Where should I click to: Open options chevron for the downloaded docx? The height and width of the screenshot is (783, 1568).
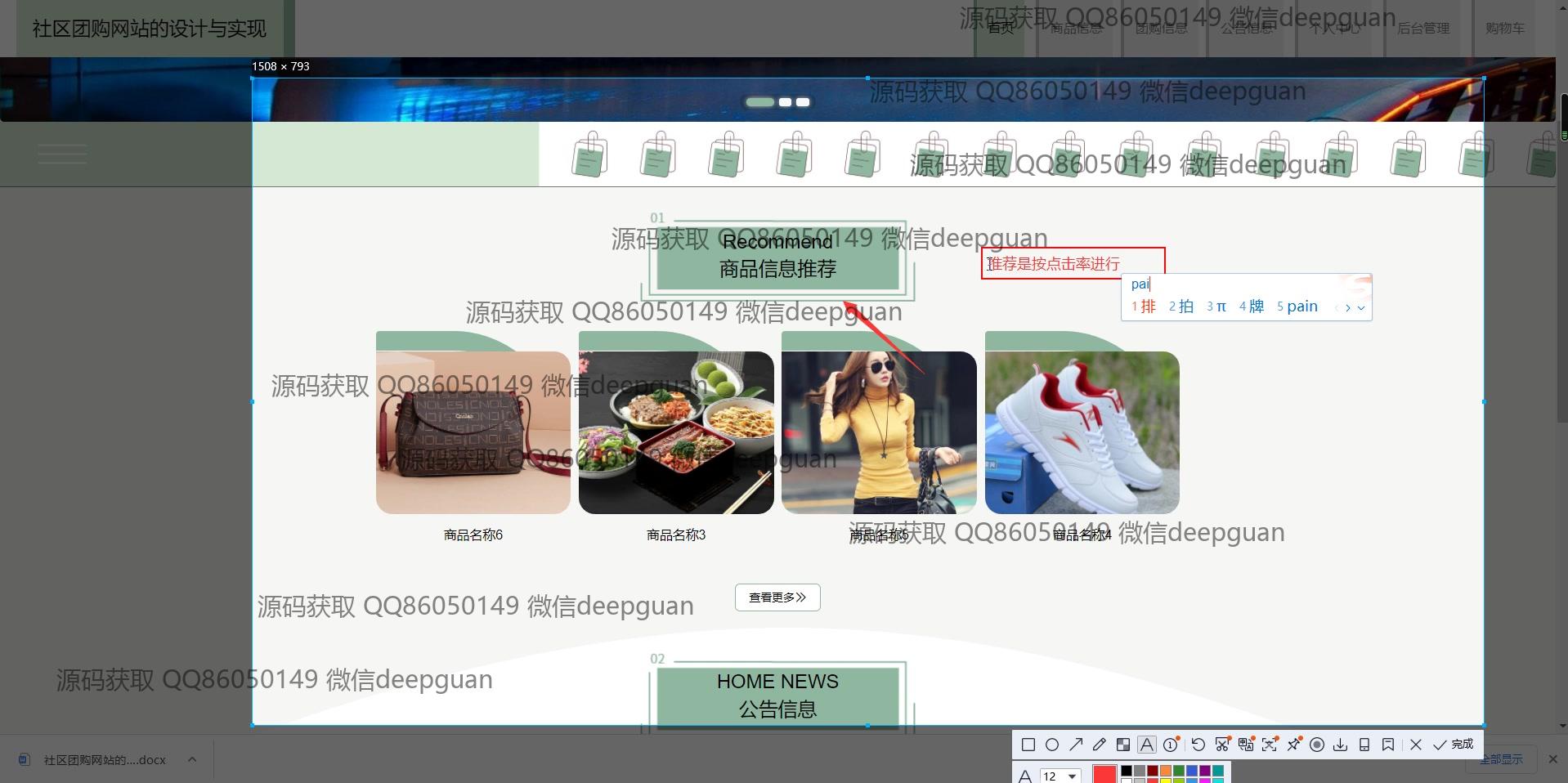click(x=192, y=759)
